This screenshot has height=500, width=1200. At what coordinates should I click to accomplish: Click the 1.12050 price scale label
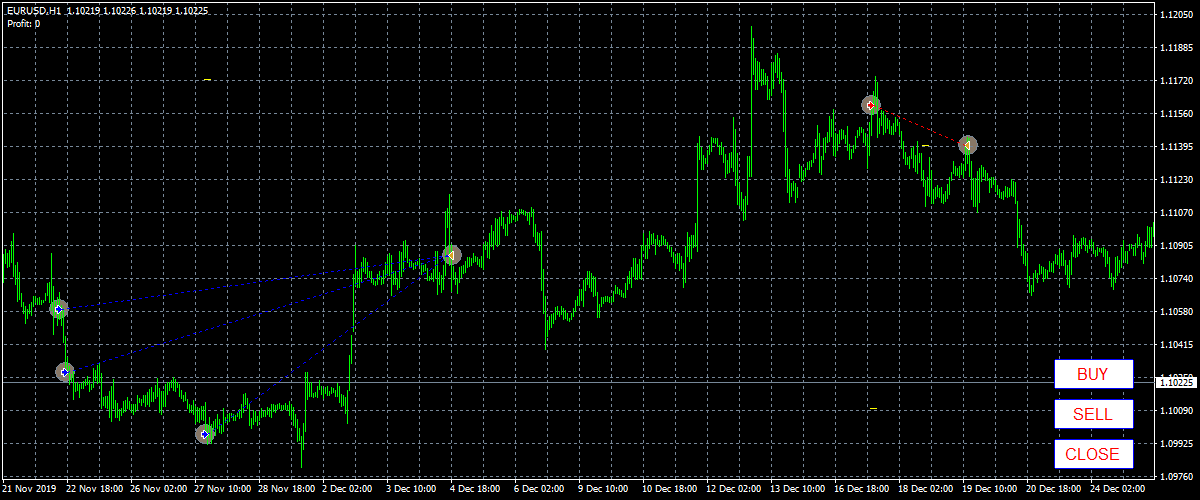1177,14
